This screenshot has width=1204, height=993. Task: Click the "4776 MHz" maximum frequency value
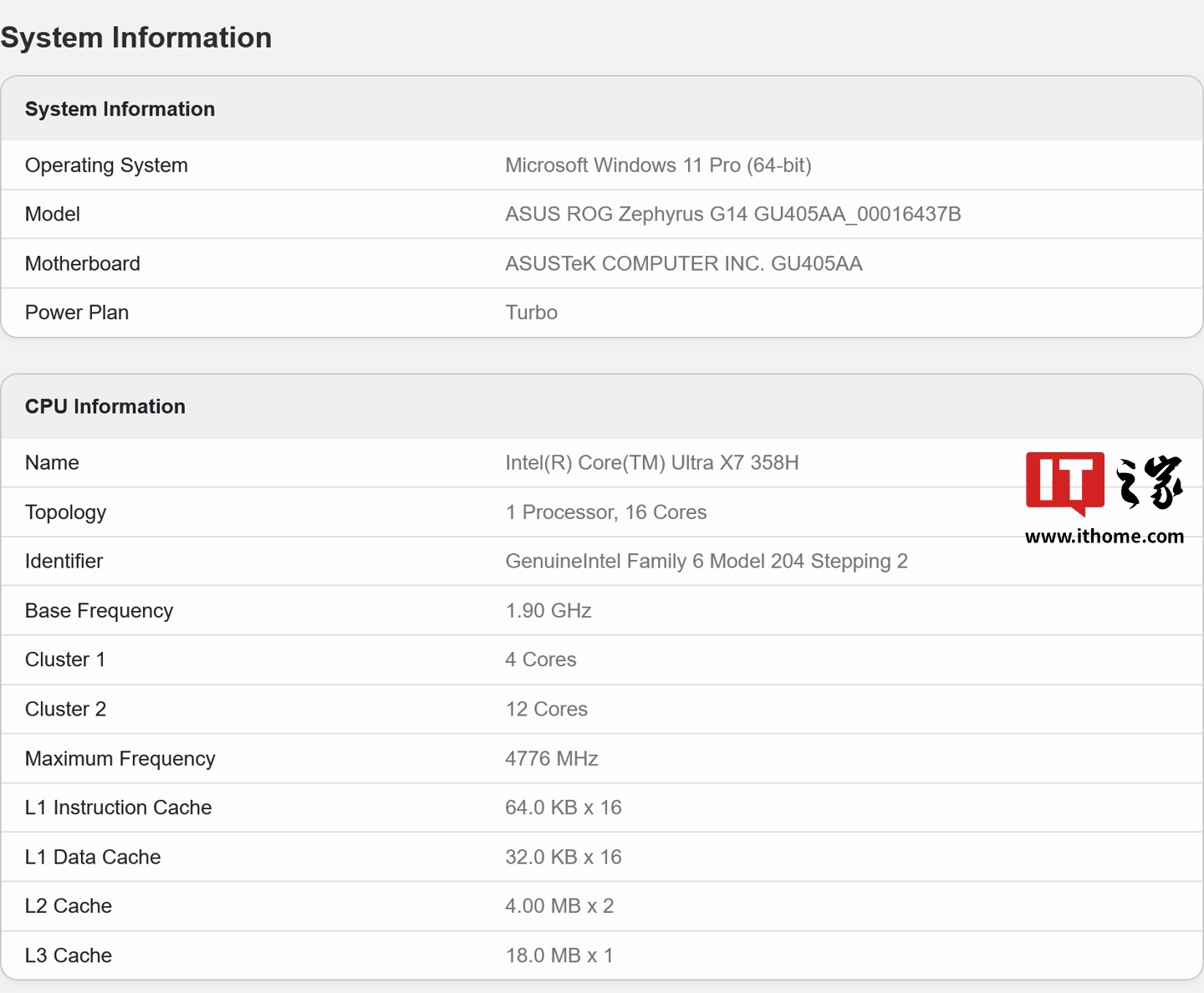[552, 758]
